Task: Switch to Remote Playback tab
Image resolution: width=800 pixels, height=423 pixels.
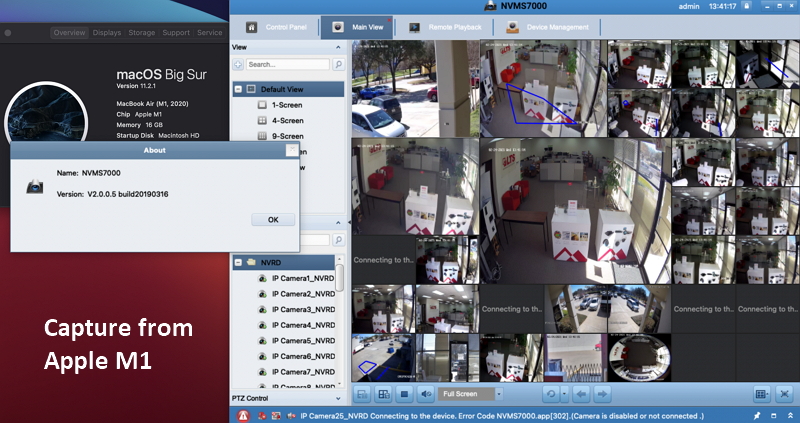Action: (446, 27)
